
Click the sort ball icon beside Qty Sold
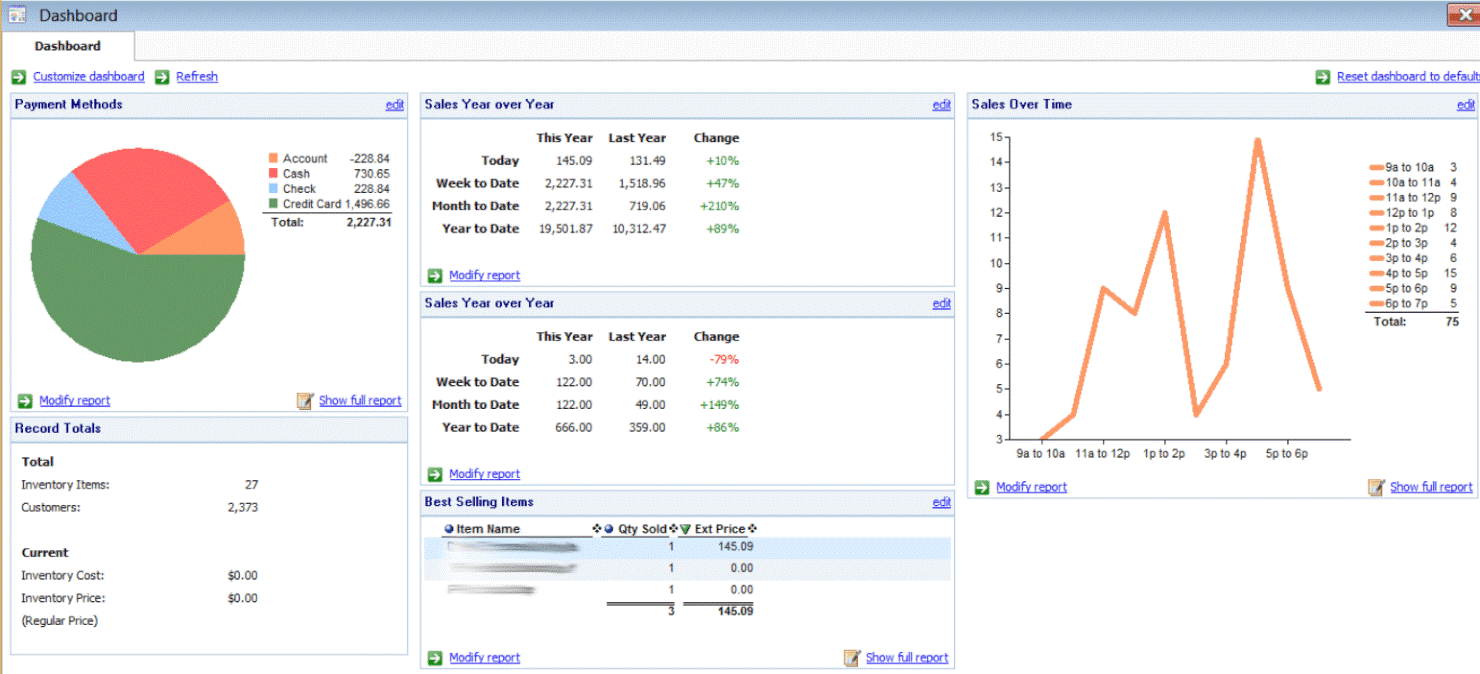click(x=608, y=529)
